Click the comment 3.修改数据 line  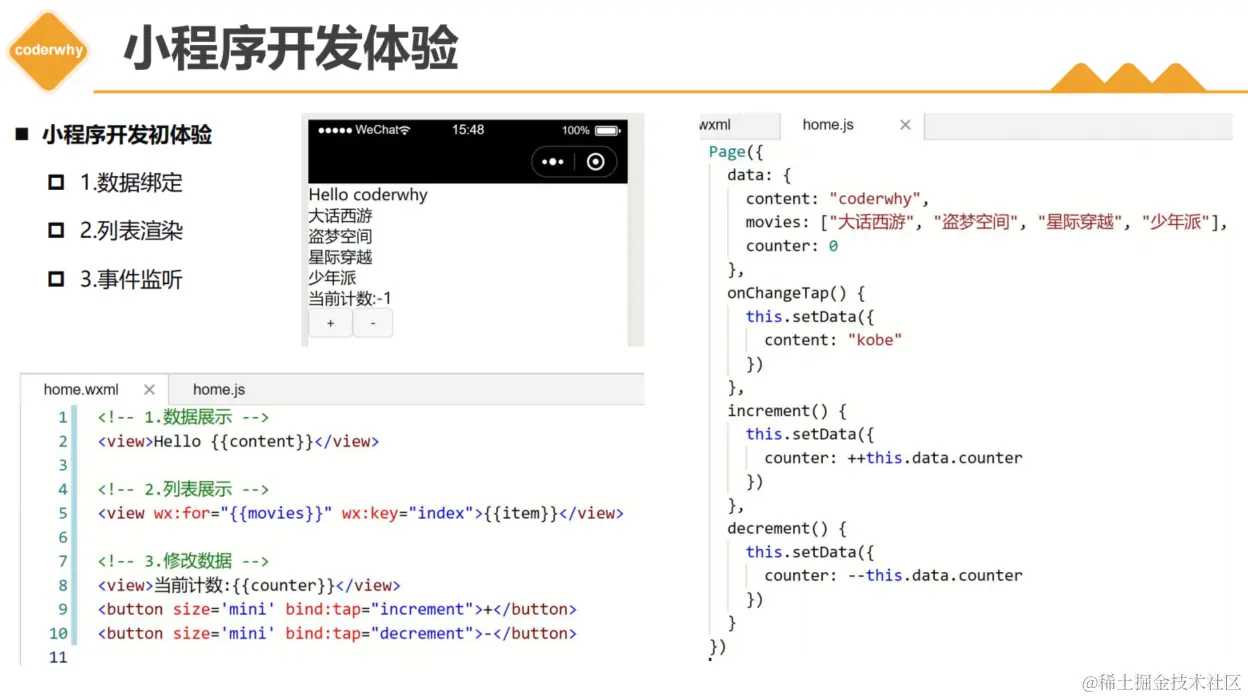pyautogui.click(x=184, y=561)
